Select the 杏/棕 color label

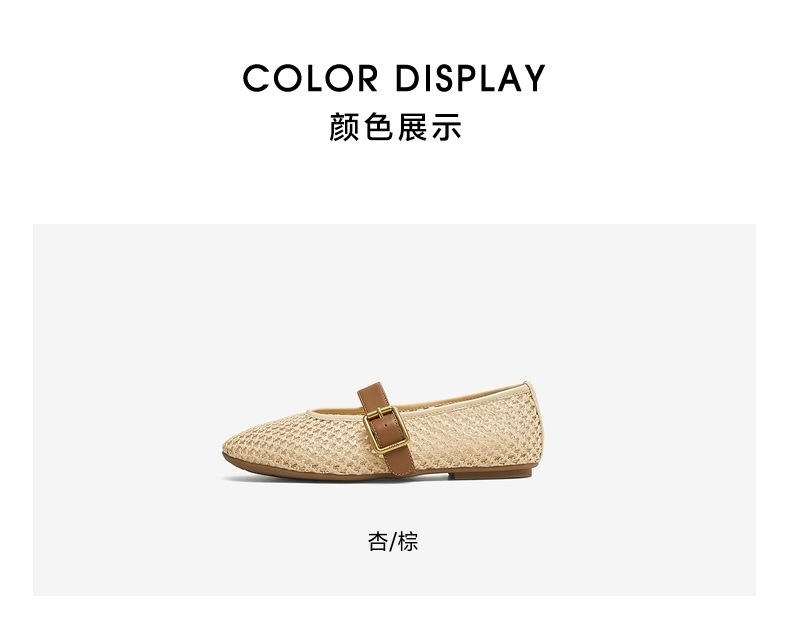click(393, 542)
